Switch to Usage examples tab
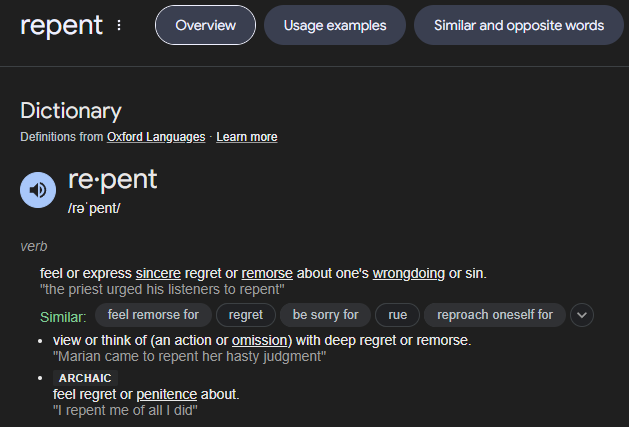629x427 pixels. tap(335, 25)
